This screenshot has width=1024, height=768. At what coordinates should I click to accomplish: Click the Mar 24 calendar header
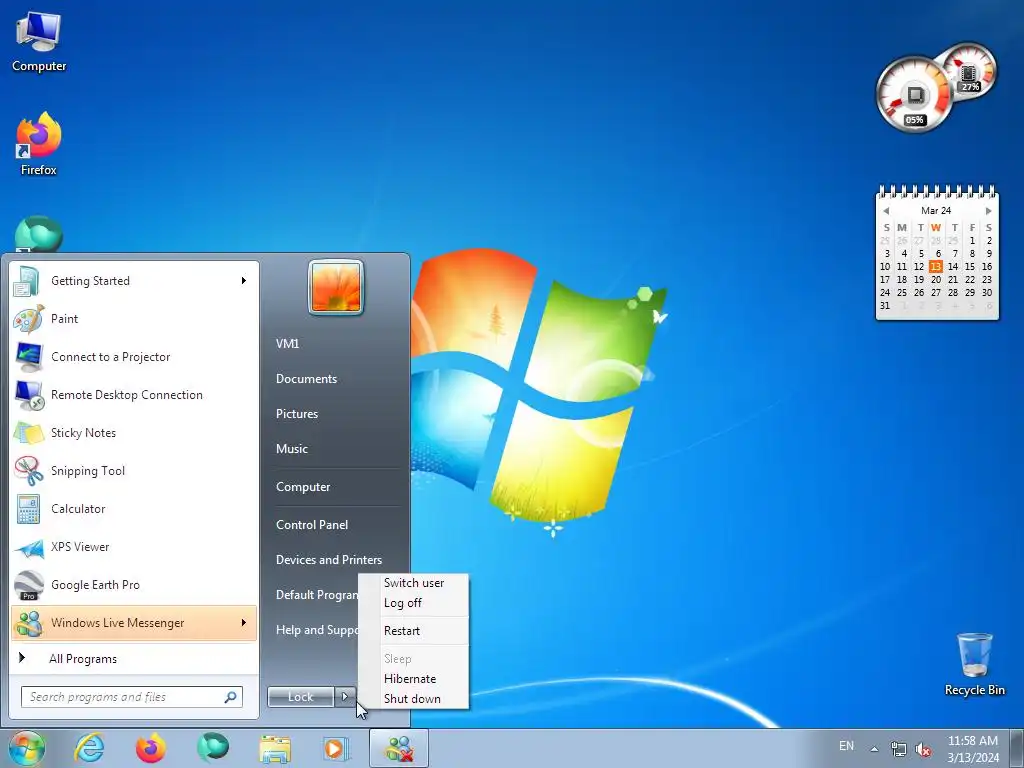[936, 211]
